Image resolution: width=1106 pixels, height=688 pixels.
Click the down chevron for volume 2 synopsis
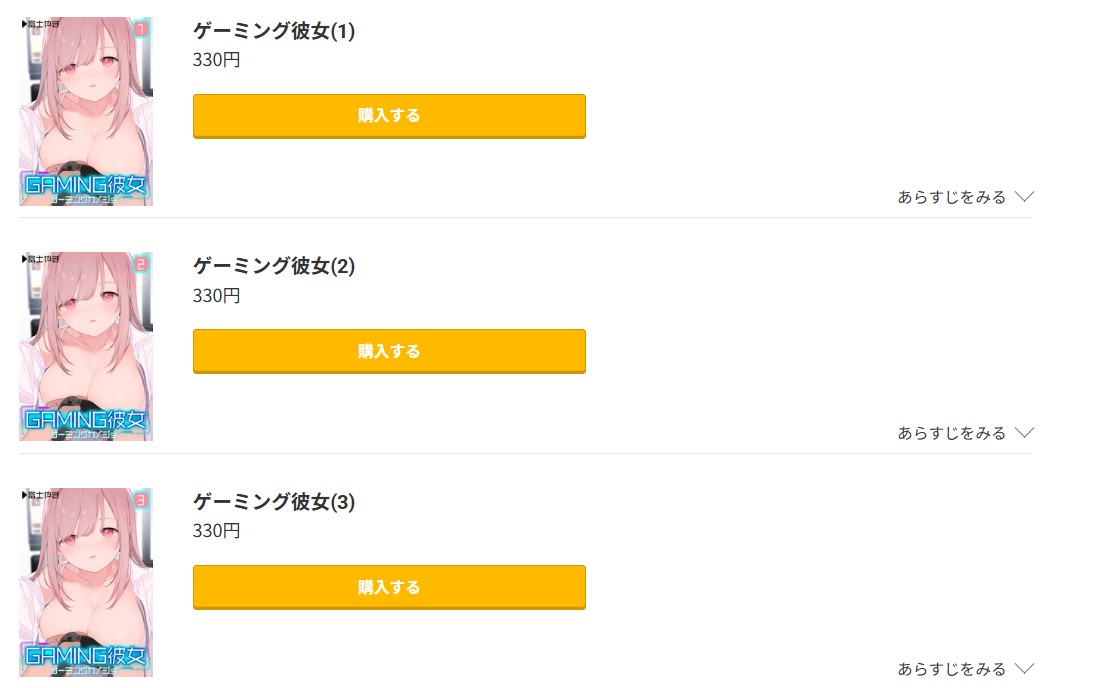click(1023, 433)
